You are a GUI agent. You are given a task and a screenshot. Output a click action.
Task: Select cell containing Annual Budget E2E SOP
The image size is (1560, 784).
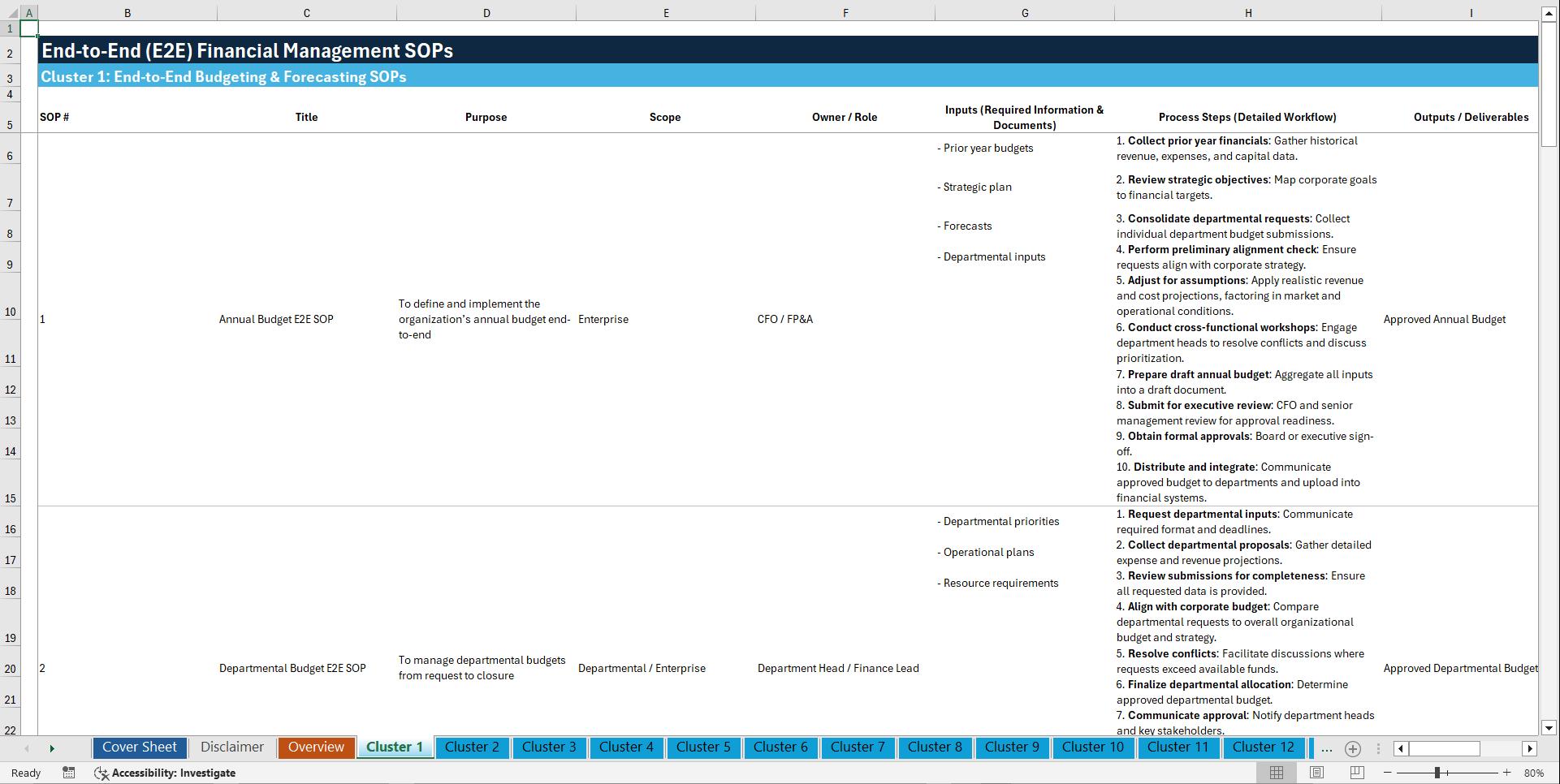[276, 319]
